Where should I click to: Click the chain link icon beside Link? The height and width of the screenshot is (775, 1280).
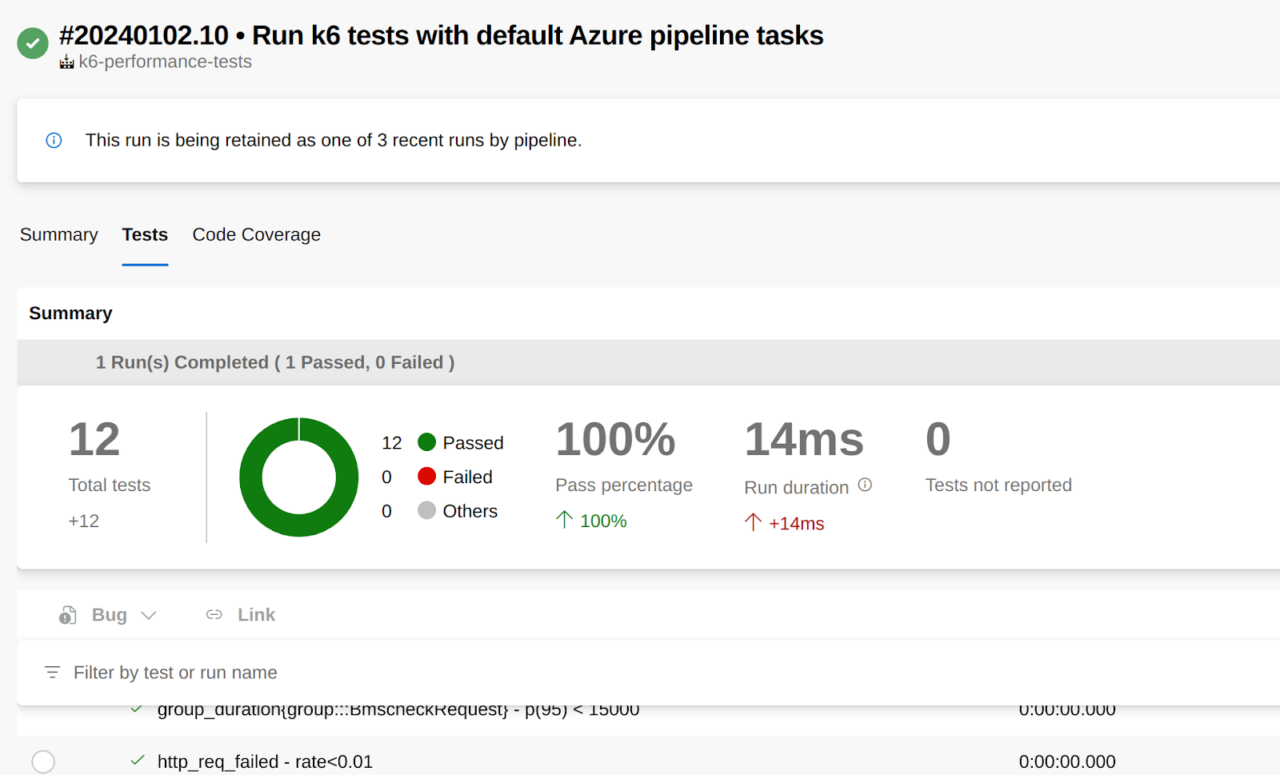pyautogui.click(x=213, y=614)
